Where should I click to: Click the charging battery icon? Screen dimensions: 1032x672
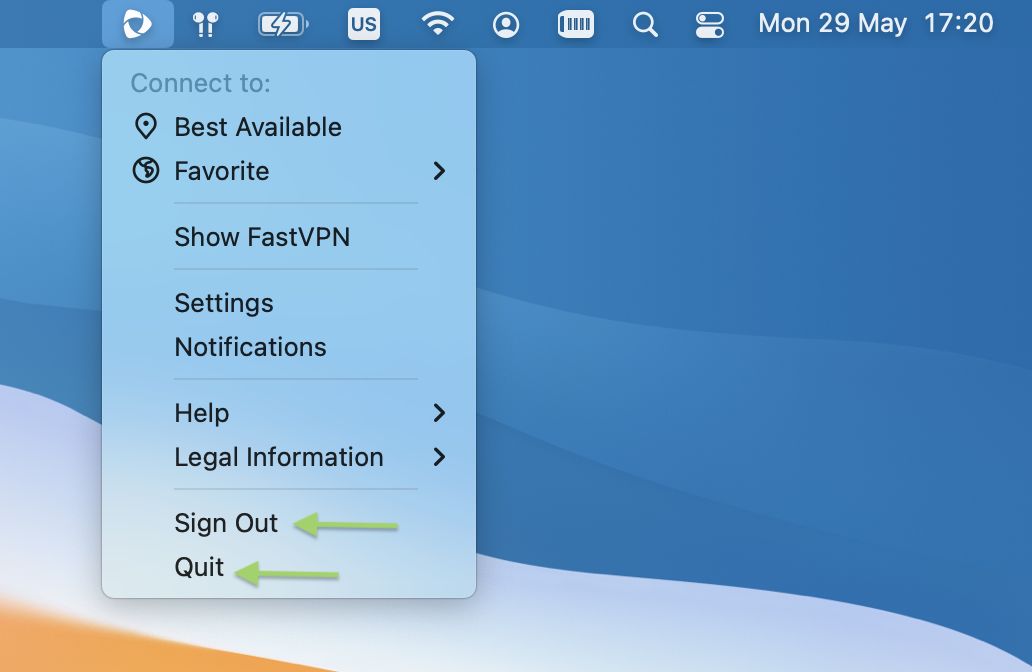(x=283, y=24)
